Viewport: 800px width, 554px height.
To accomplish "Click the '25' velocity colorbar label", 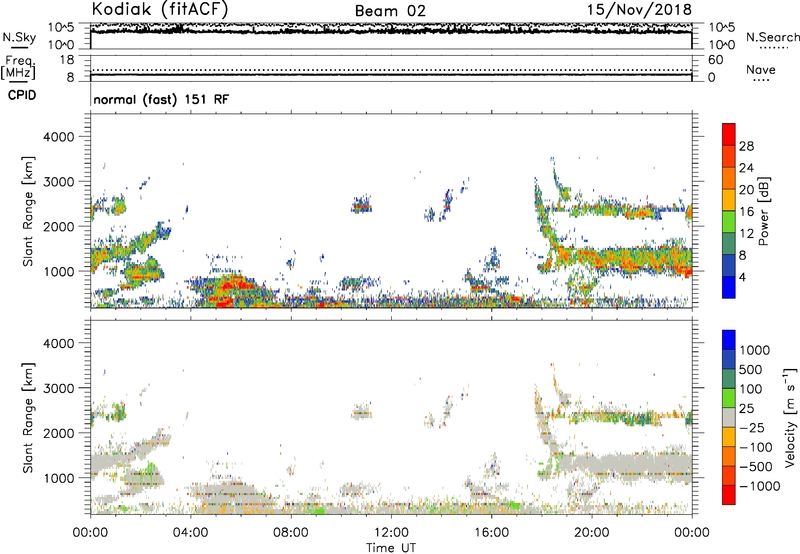I will (x=747, y=409).
